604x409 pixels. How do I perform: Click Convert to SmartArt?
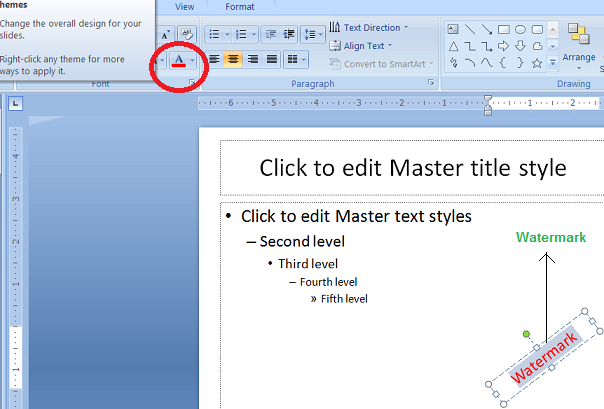(x=381, y=64)
